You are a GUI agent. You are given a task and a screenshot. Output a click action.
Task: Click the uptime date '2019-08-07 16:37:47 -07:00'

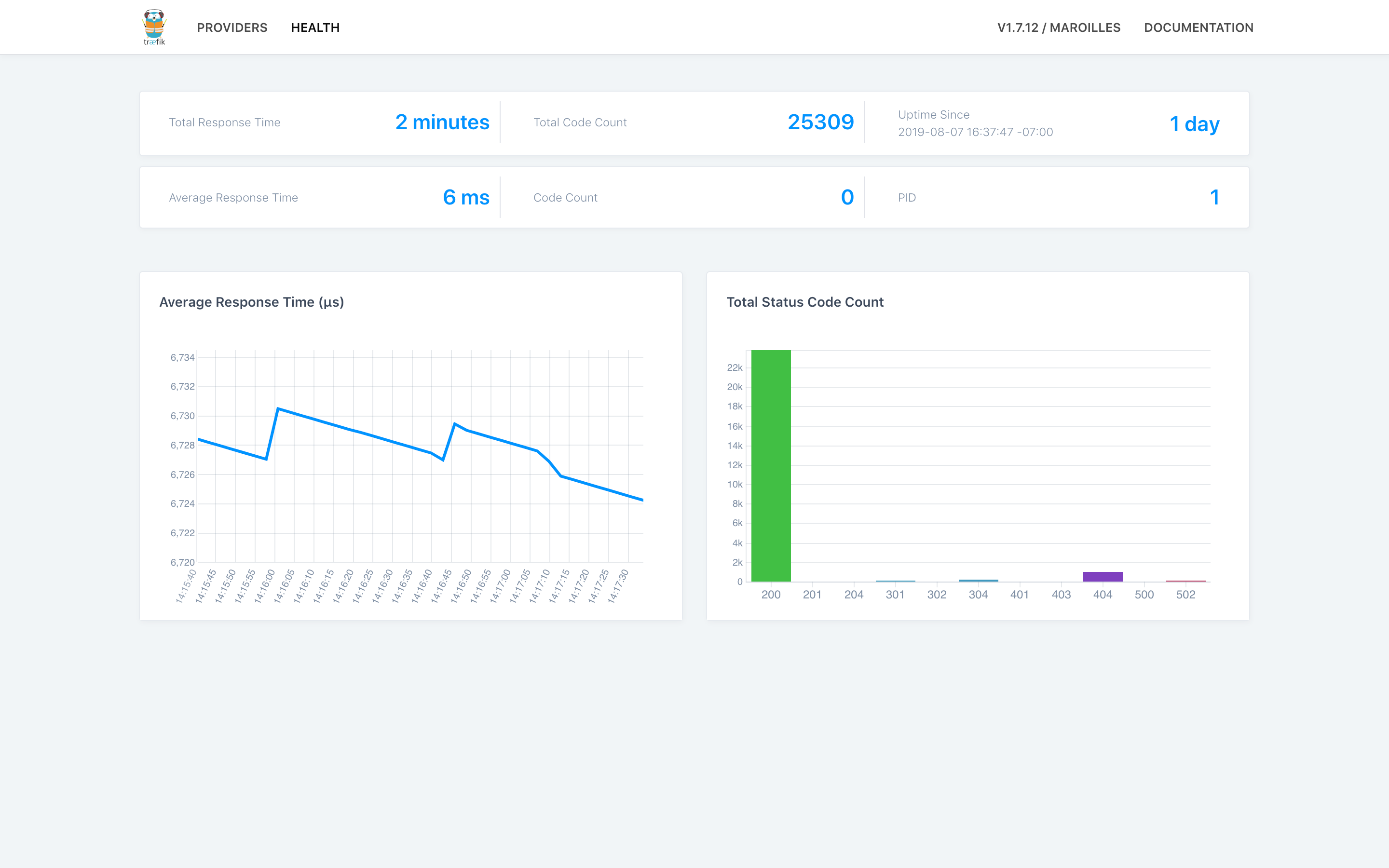click(x=975, y=132)
